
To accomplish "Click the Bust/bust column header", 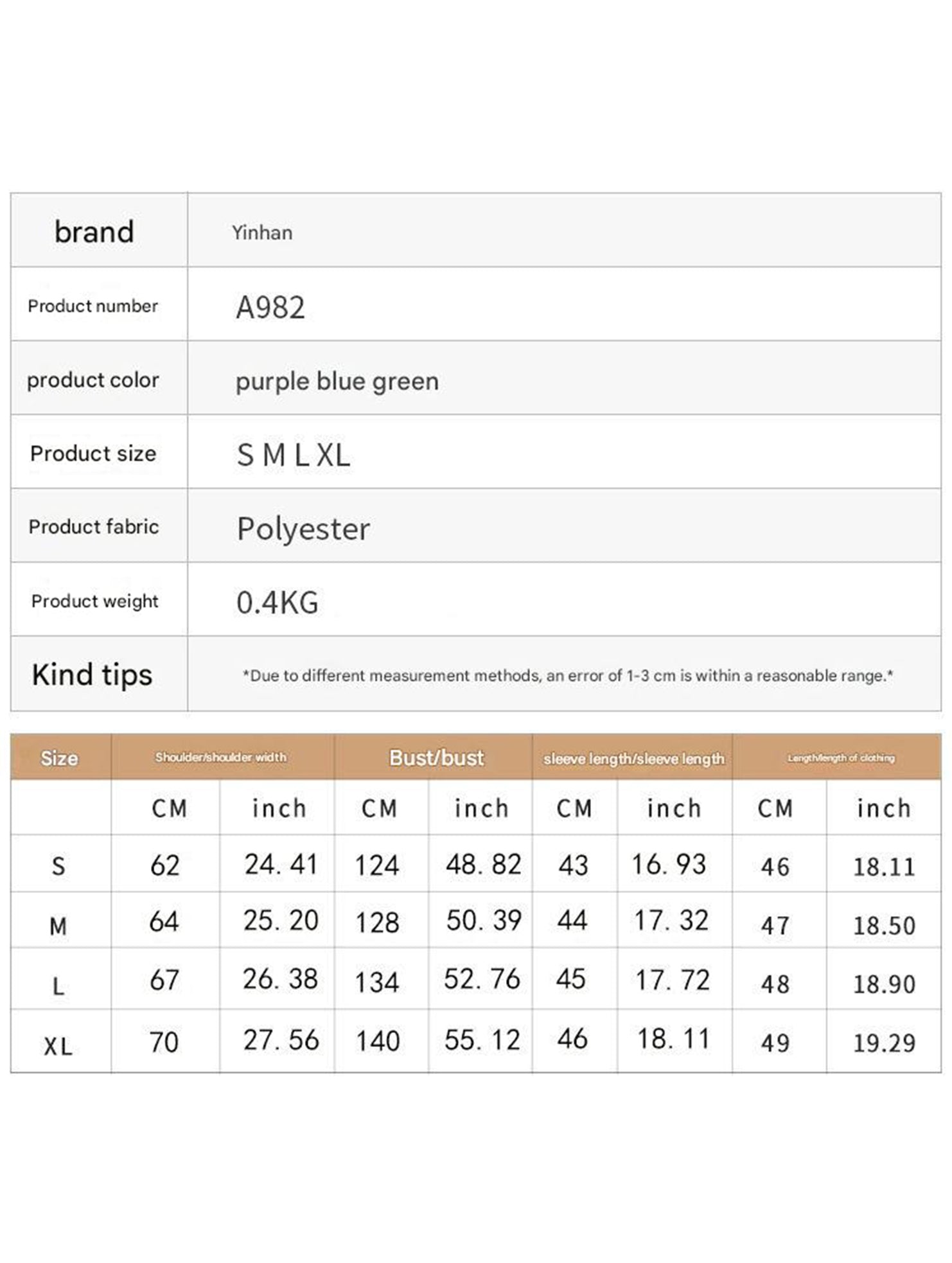I will [436, 758].
